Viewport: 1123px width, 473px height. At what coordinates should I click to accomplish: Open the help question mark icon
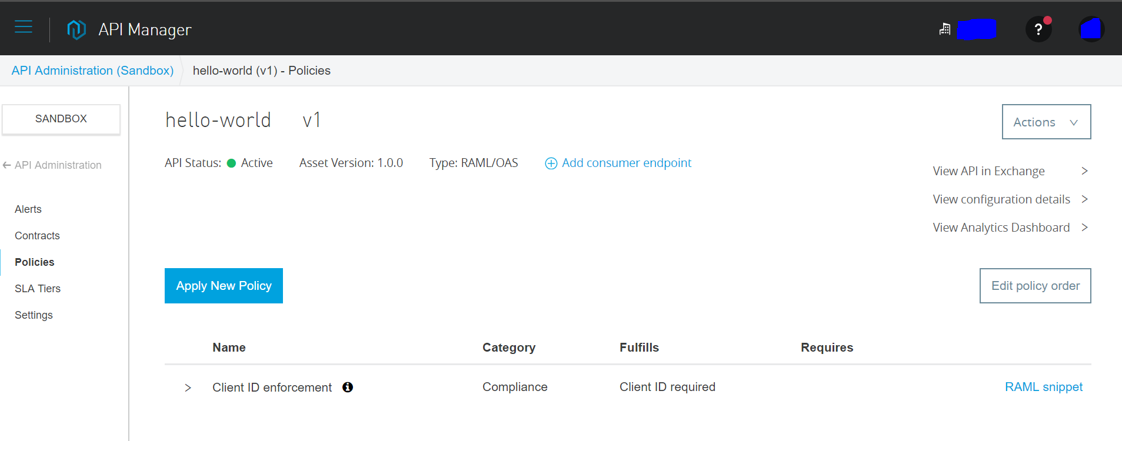pyautogui.click(x=1038, y=29)
